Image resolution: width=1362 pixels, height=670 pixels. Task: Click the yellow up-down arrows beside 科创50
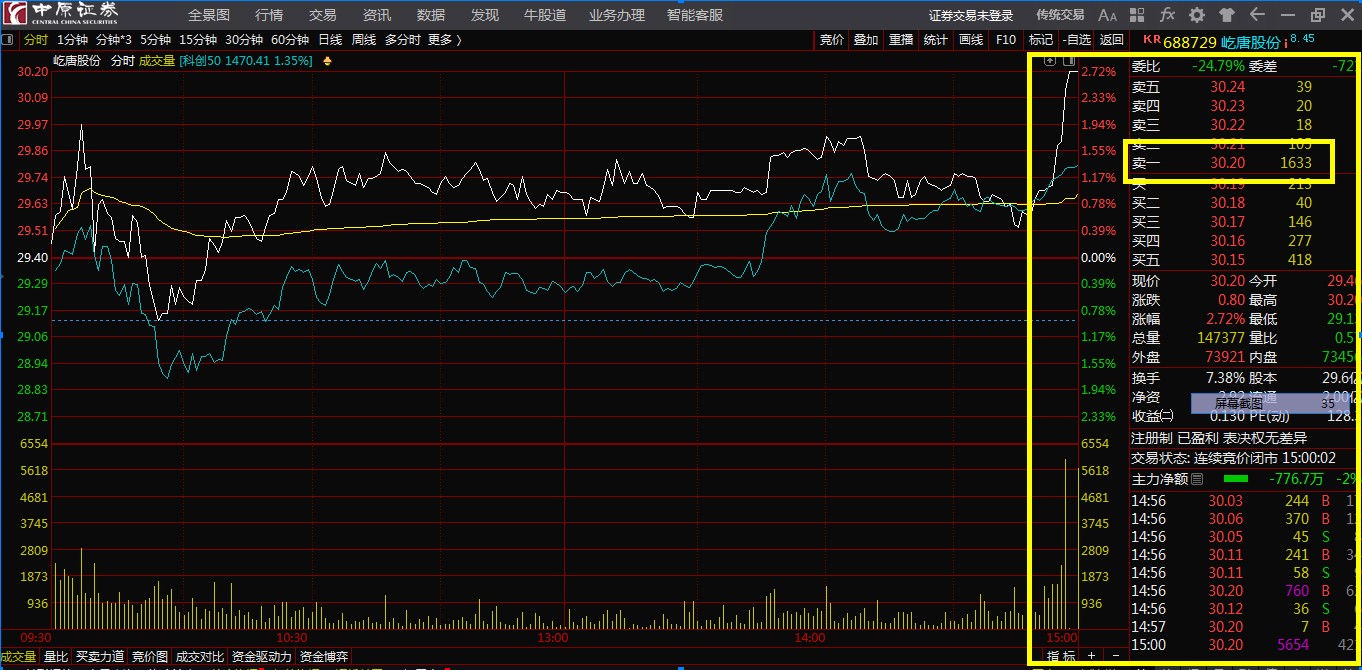coord(327,61)
